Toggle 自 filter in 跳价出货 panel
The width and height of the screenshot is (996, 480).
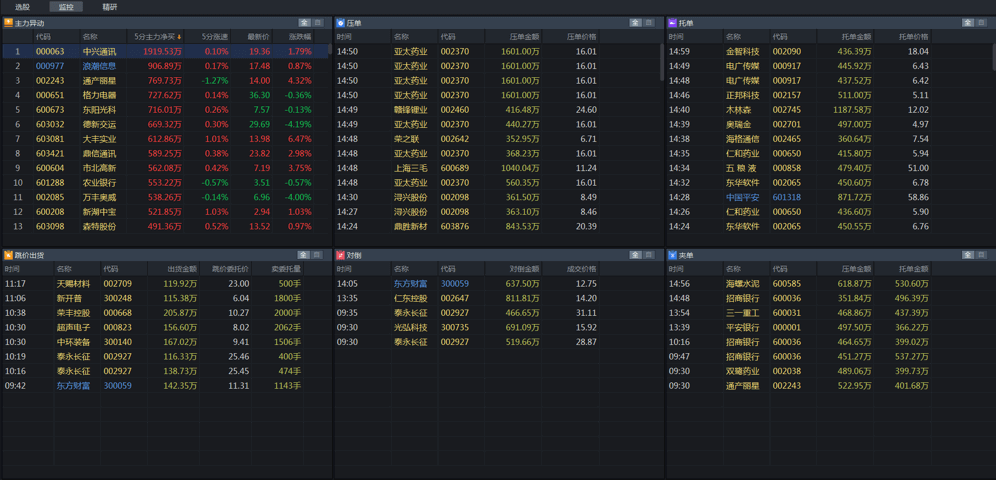point(316,255)
